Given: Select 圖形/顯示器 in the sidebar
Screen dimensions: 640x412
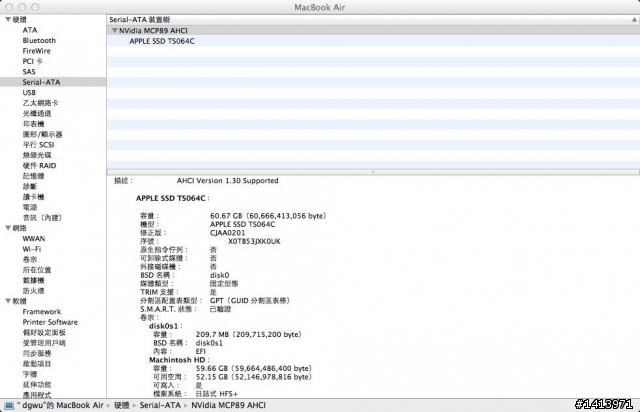Looking at the screenshot, I should pyautogui.click(x=42, y=134).
